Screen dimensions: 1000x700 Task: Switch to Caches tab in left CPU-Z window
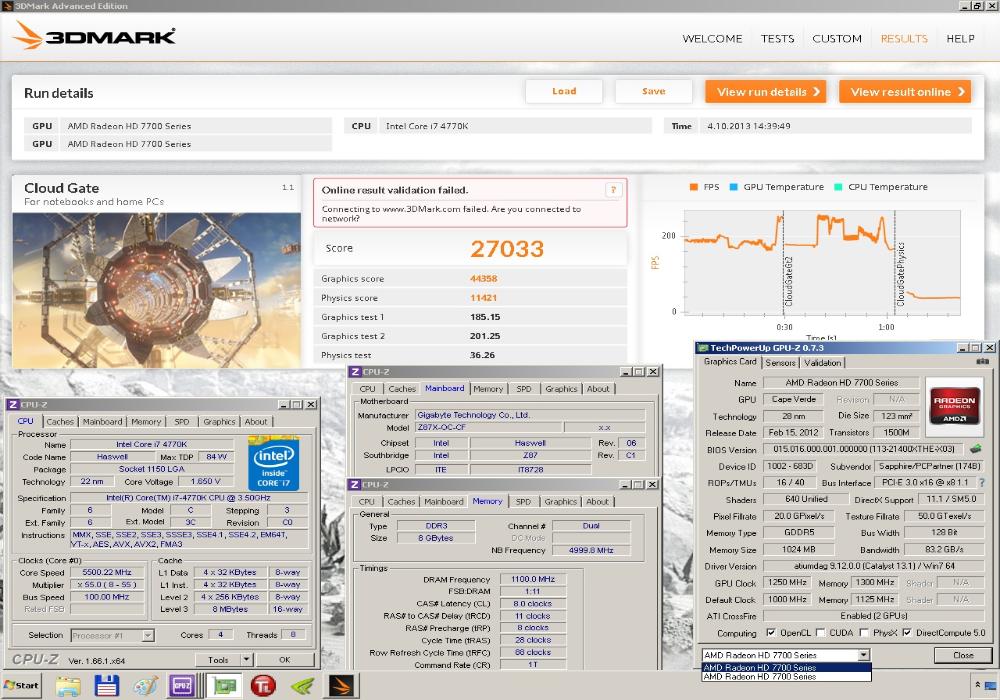click(x=60, y=421)
